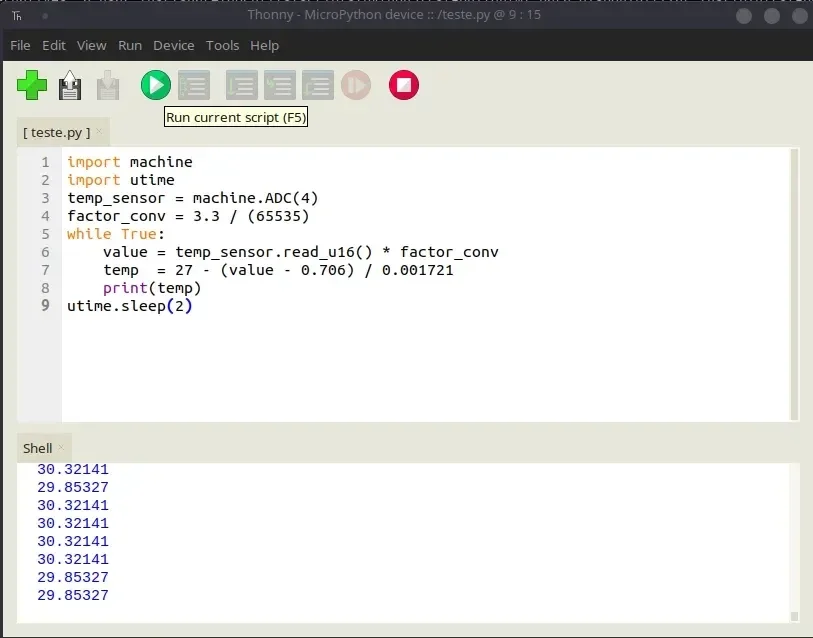813x638 pixels.
Task: Run current script with the green play button
Action: click(156, 85)
